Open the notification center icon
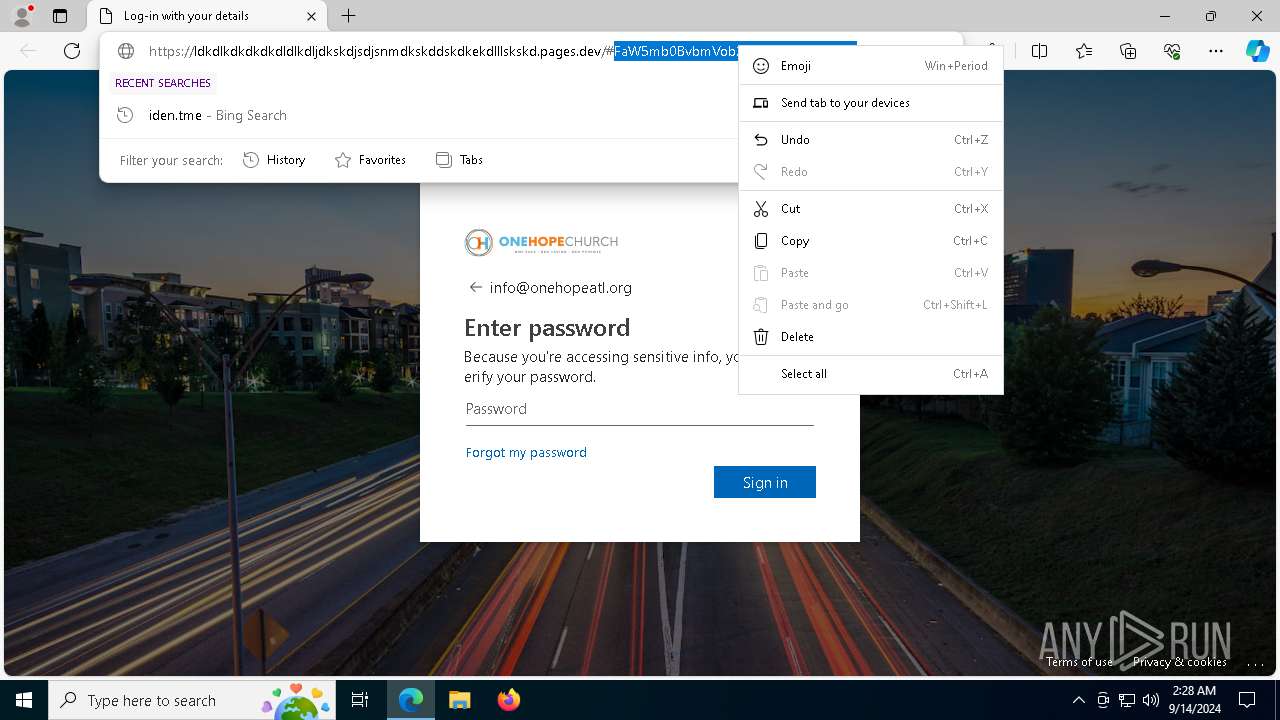The height and width of the screenshot is (720, 1280). (x=1247, y=700)
